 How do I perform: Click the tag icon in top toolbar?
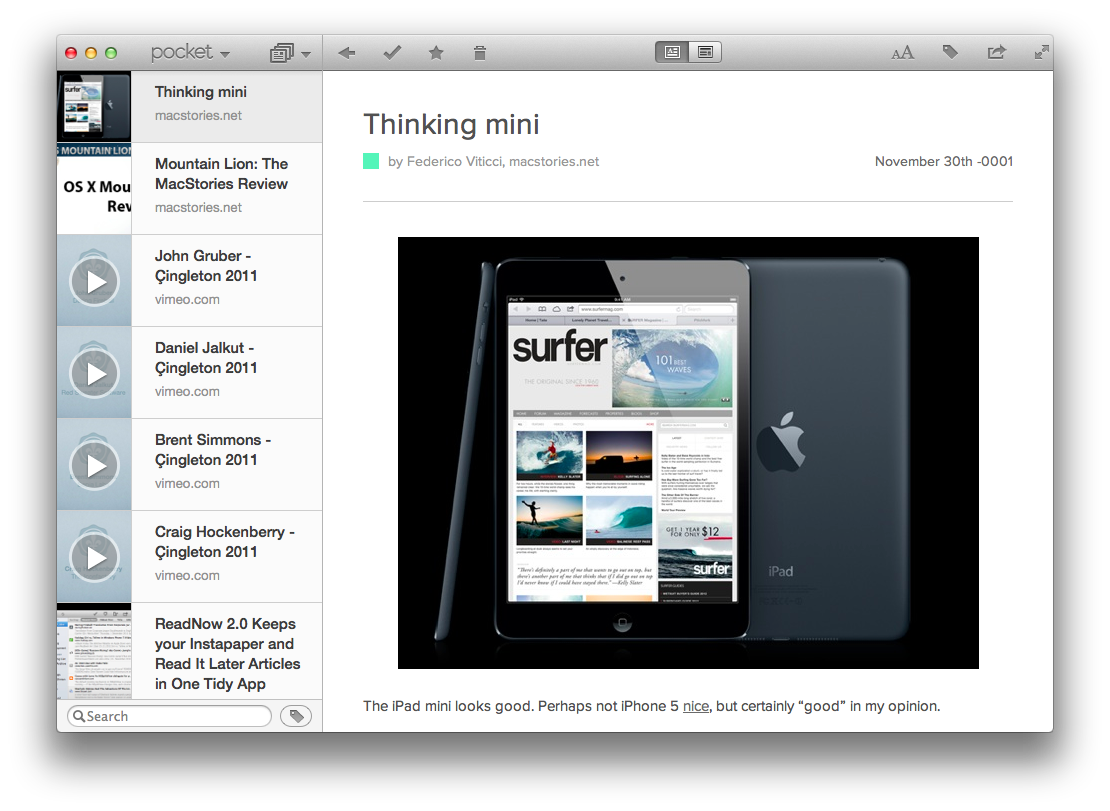(950, 53)
